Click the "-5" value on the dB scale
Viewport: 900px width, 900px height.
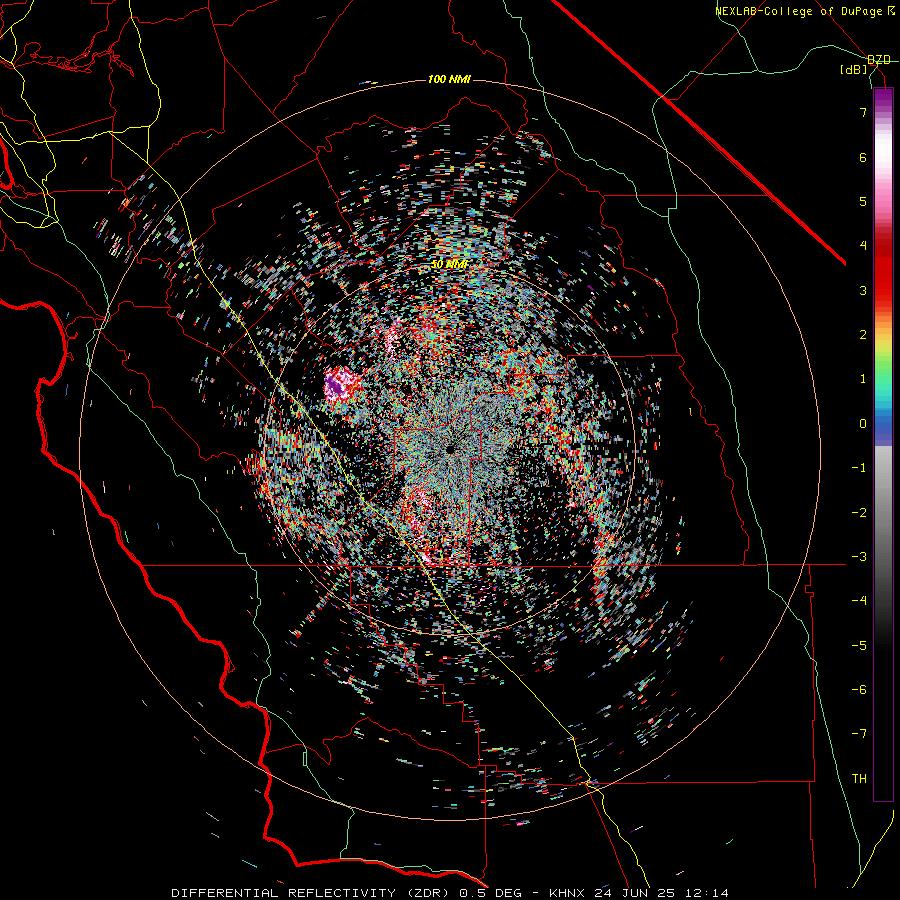pyautogui.click(x=859, y=646)
